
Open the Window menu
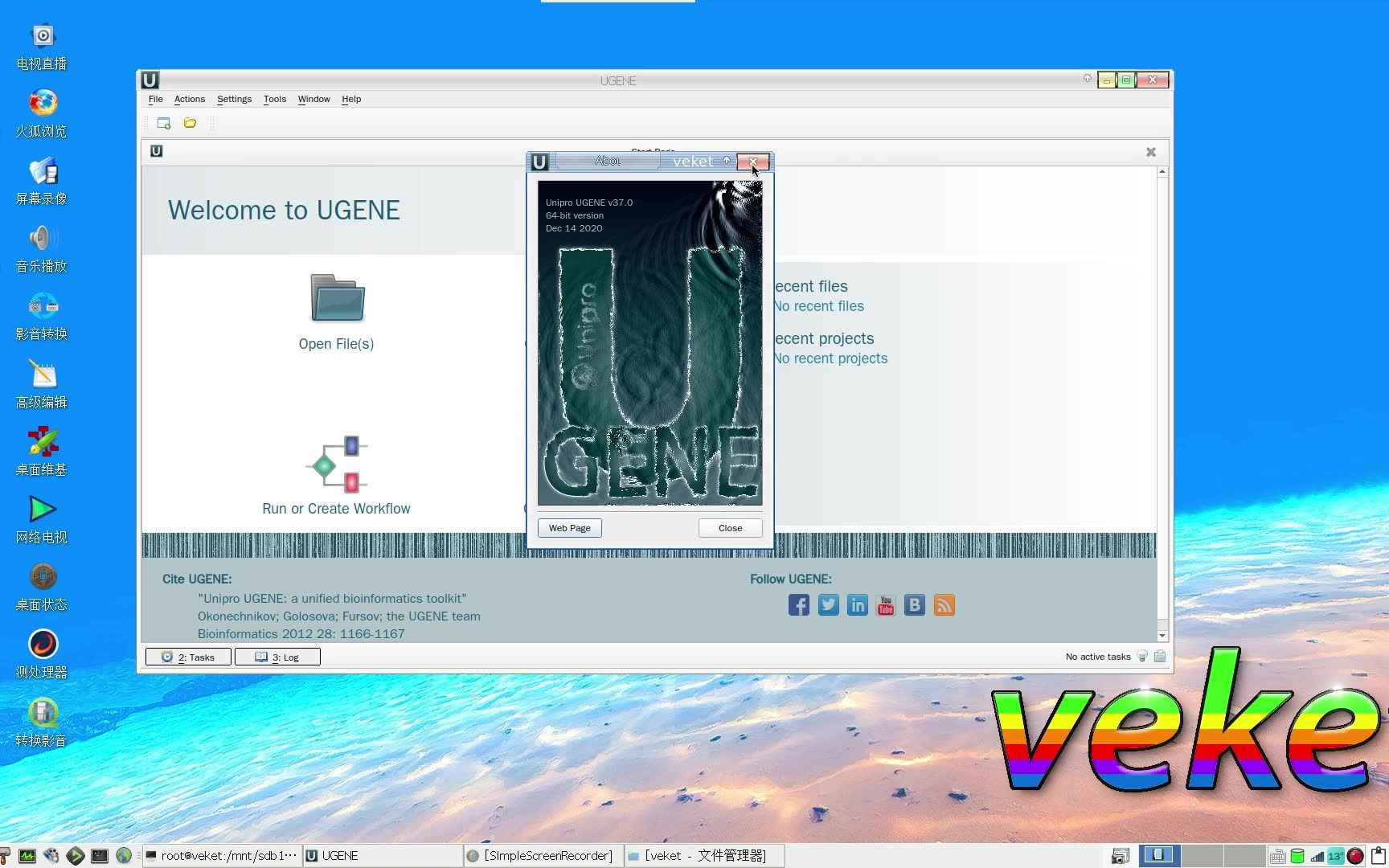313,99
